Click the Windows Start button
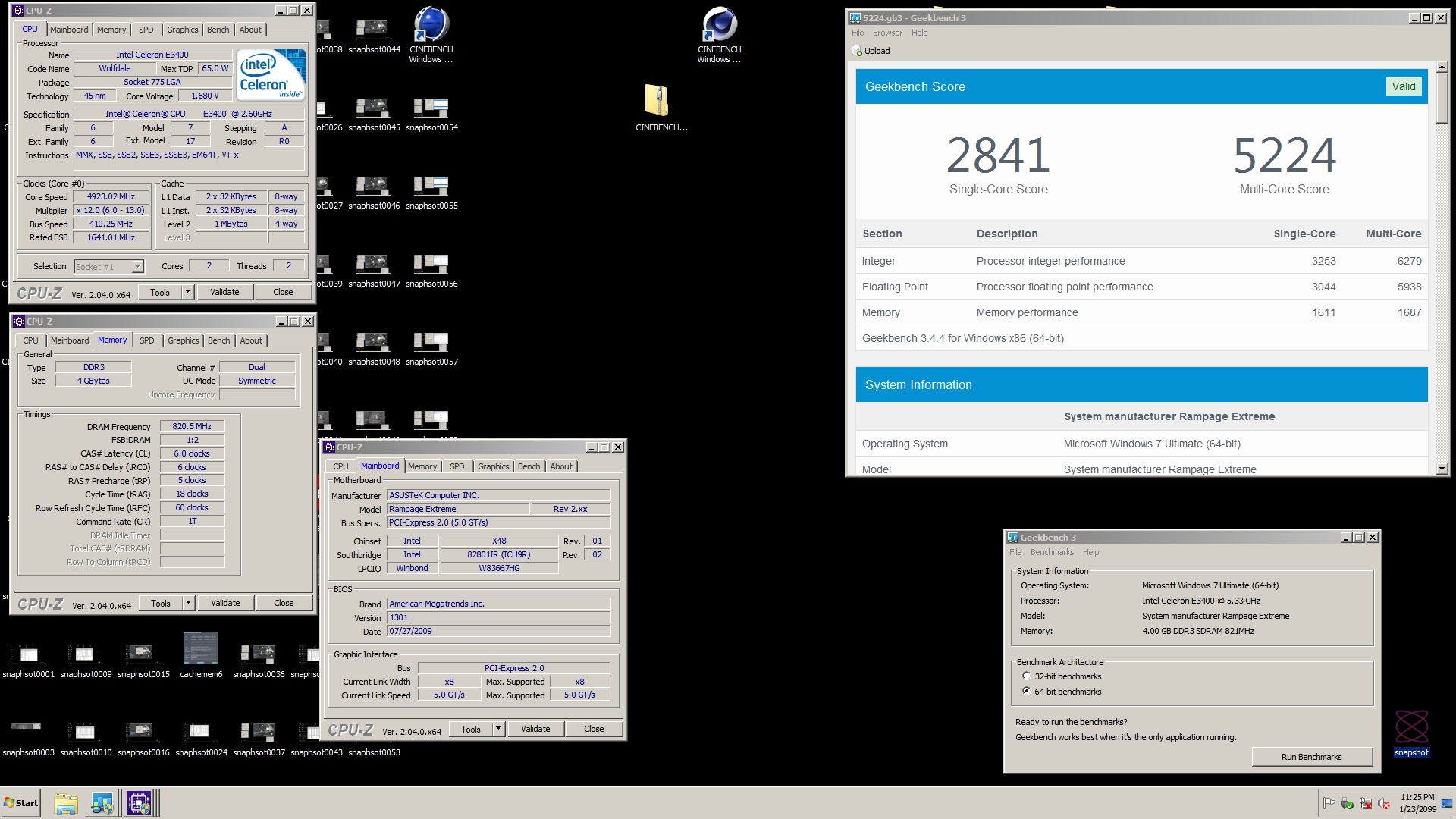1456x819 pixels. (21, 803)
